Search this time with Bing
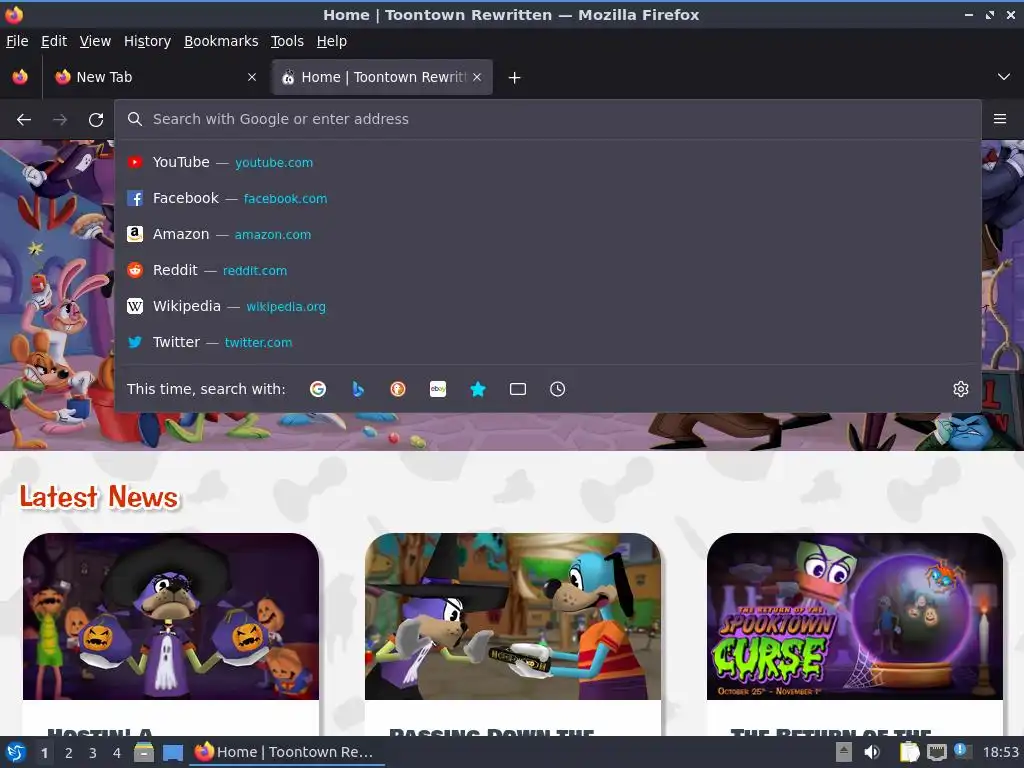The width and height of the screenshot is (1024, 768). (x=358, y=389)
